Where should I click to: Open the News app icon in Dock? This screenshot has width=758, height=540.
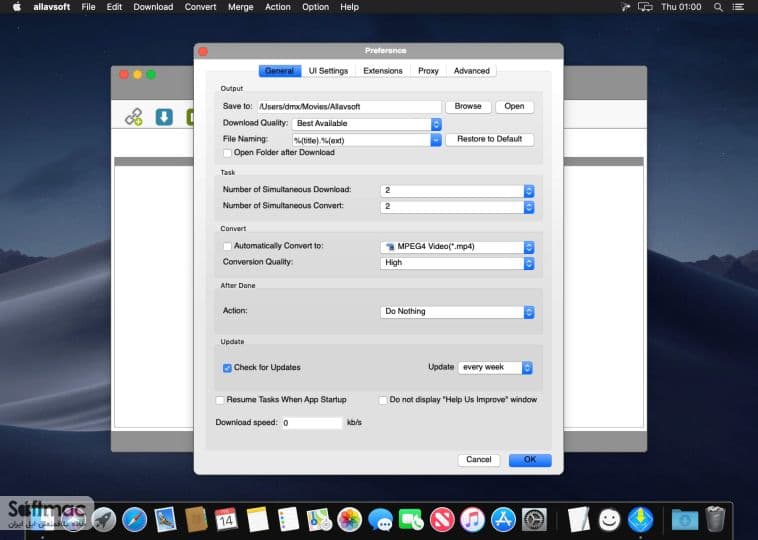[x=442, y=520]
